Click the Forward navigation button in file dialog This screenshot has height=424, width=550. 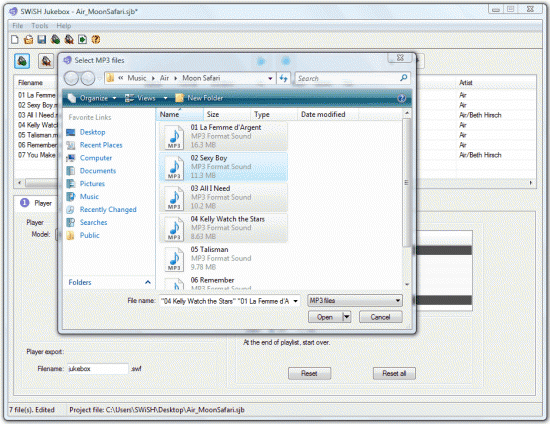click(x=88, y=78)
